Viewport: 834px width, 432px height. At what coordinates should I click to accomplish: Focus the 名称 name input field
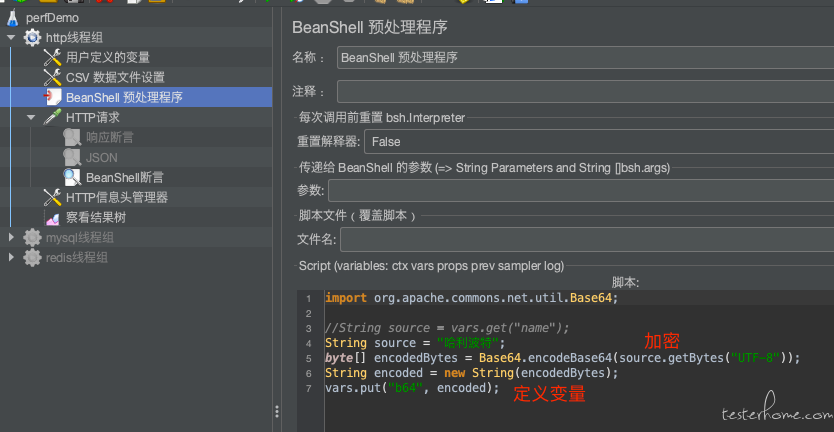coord(586,57)
